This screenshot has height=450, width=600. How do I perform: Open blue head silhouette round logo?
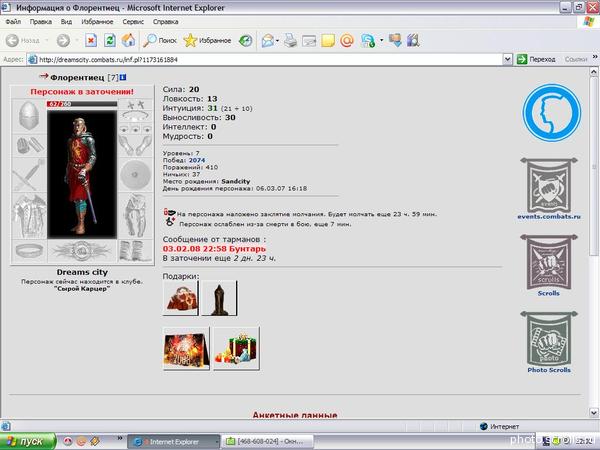[x=551, y=113]
